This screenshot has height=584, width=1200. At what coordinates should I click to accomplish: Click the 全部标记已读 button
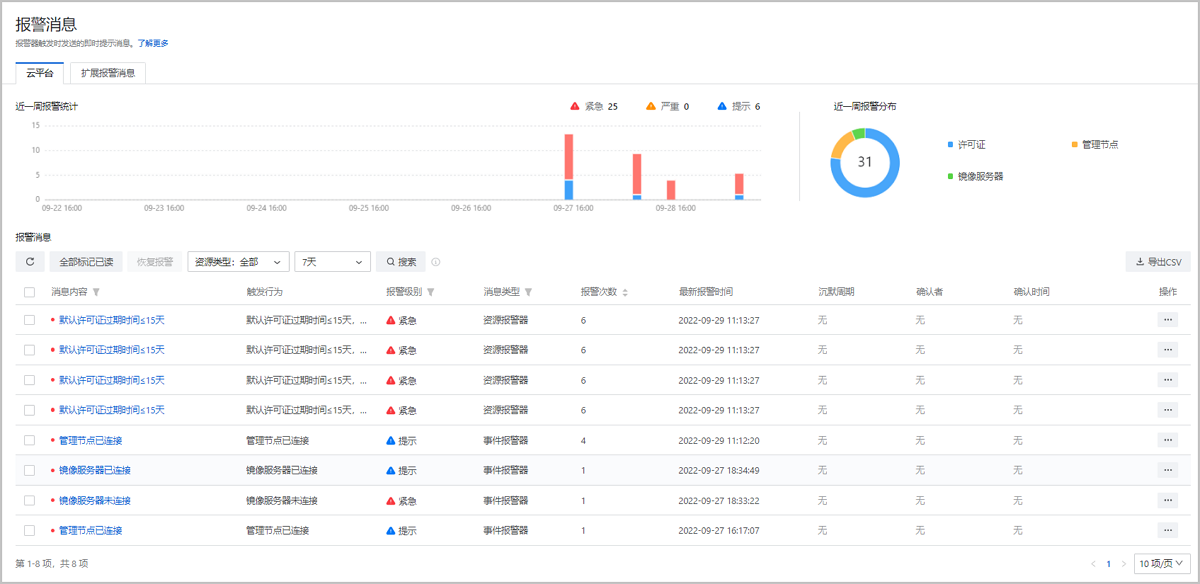(85, 262)
